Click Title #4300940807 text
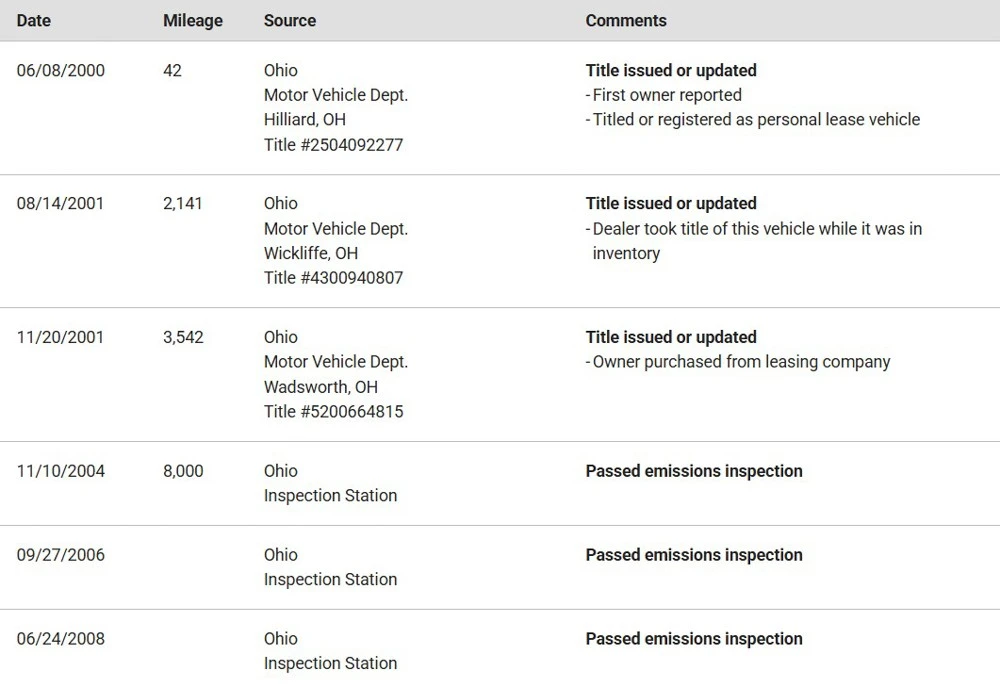Image resolution: width=1000 pixels, height=687 pixels. [334, 278]
